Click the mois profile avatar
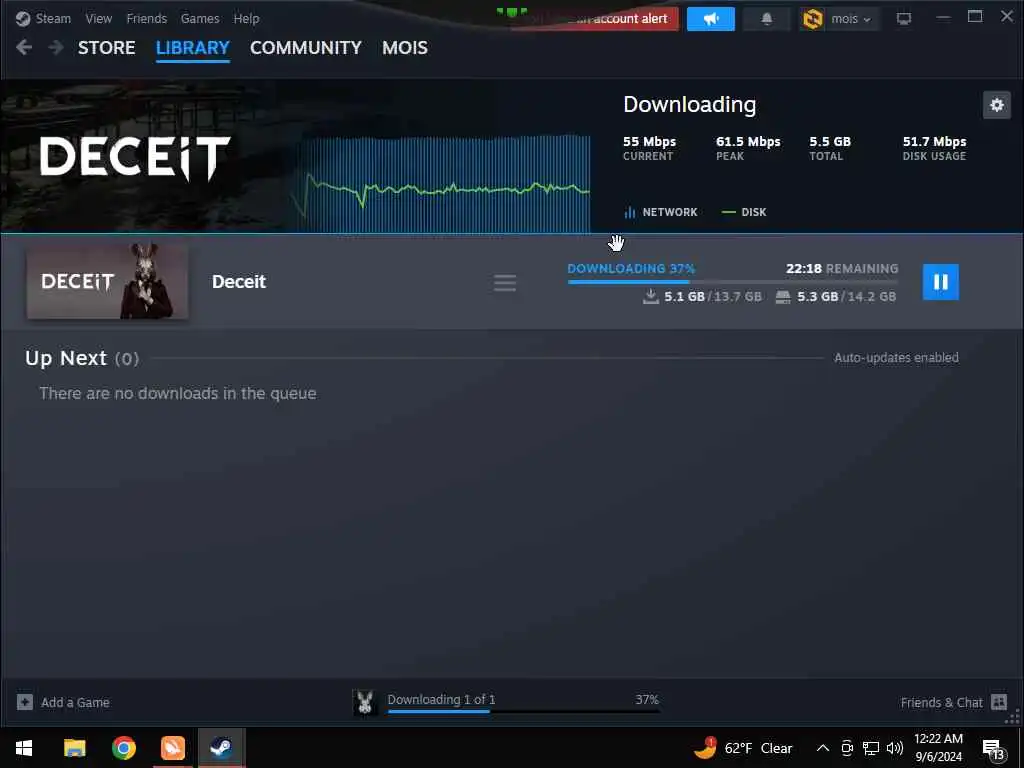Viewport: 1024px width, 768px height. [812, 19]
